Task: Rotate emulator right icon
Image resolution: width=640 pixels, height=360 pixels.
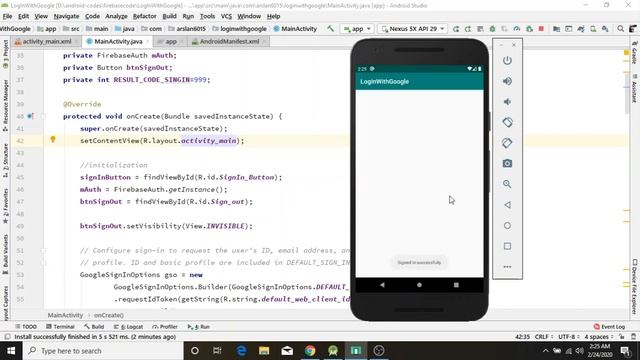Action: pyautogui.click(x=507, y=143)
